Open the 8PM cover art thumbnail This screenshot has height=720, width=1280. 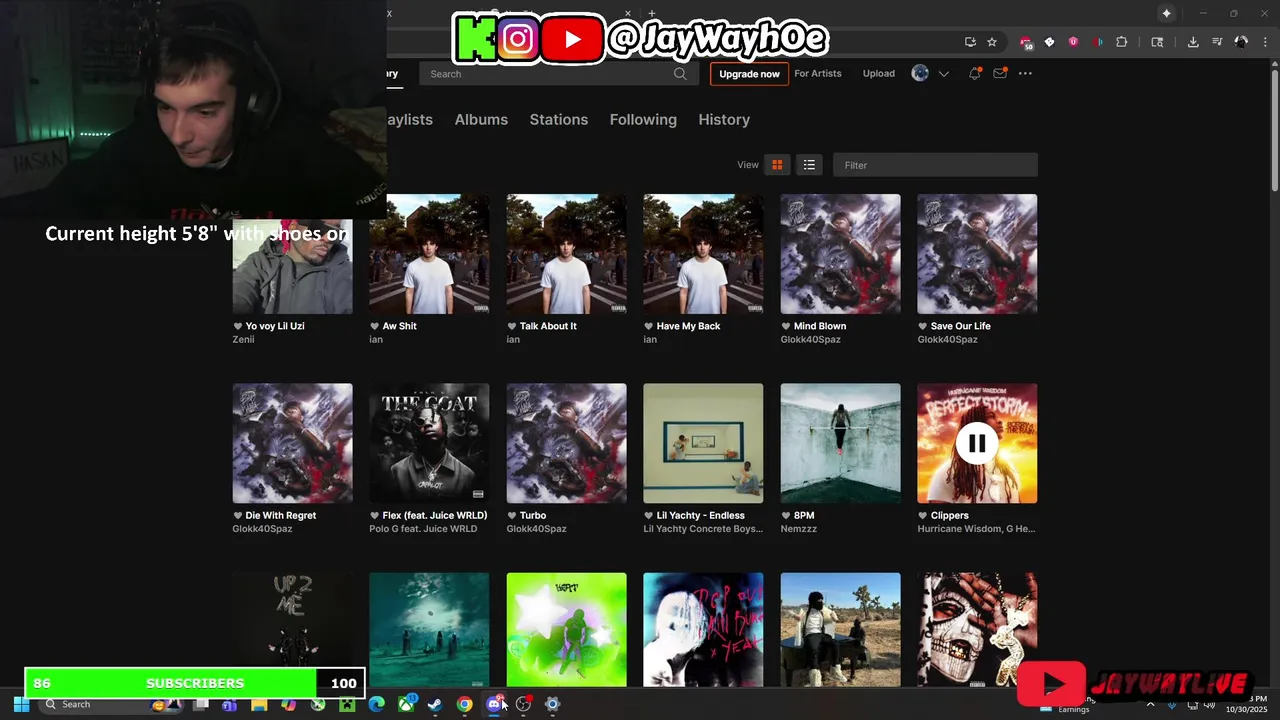tap(840, 443)
